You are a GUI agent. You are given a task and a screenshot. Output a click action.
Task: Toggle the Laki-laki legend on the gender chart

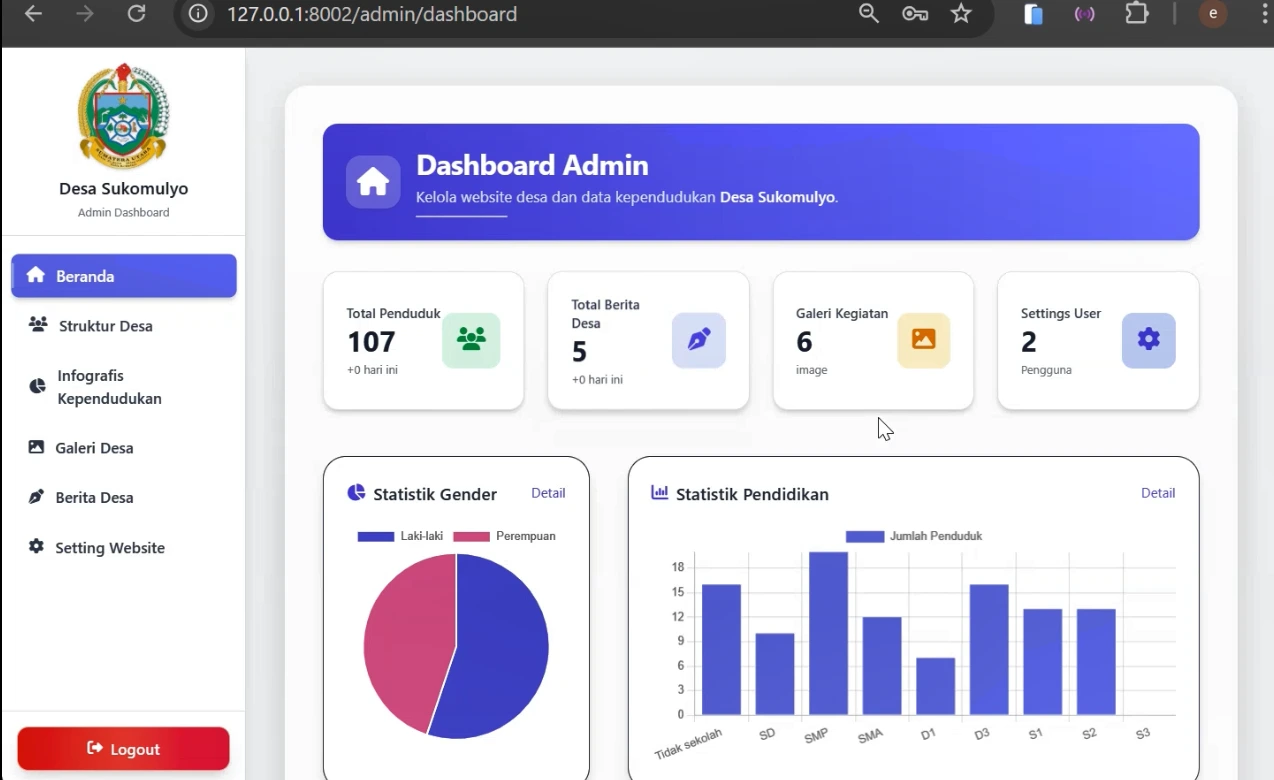coord(401,535)
